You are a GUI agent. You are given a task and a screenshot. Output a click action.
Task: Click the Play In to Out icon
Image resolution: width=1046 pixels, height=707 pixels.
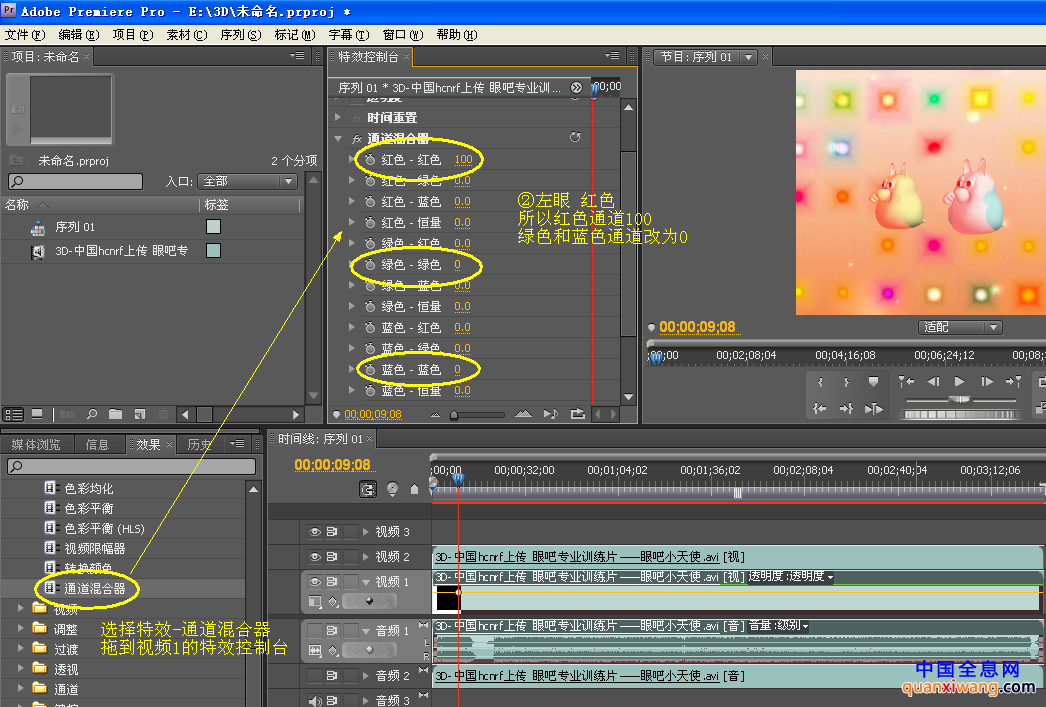[873, 408]
